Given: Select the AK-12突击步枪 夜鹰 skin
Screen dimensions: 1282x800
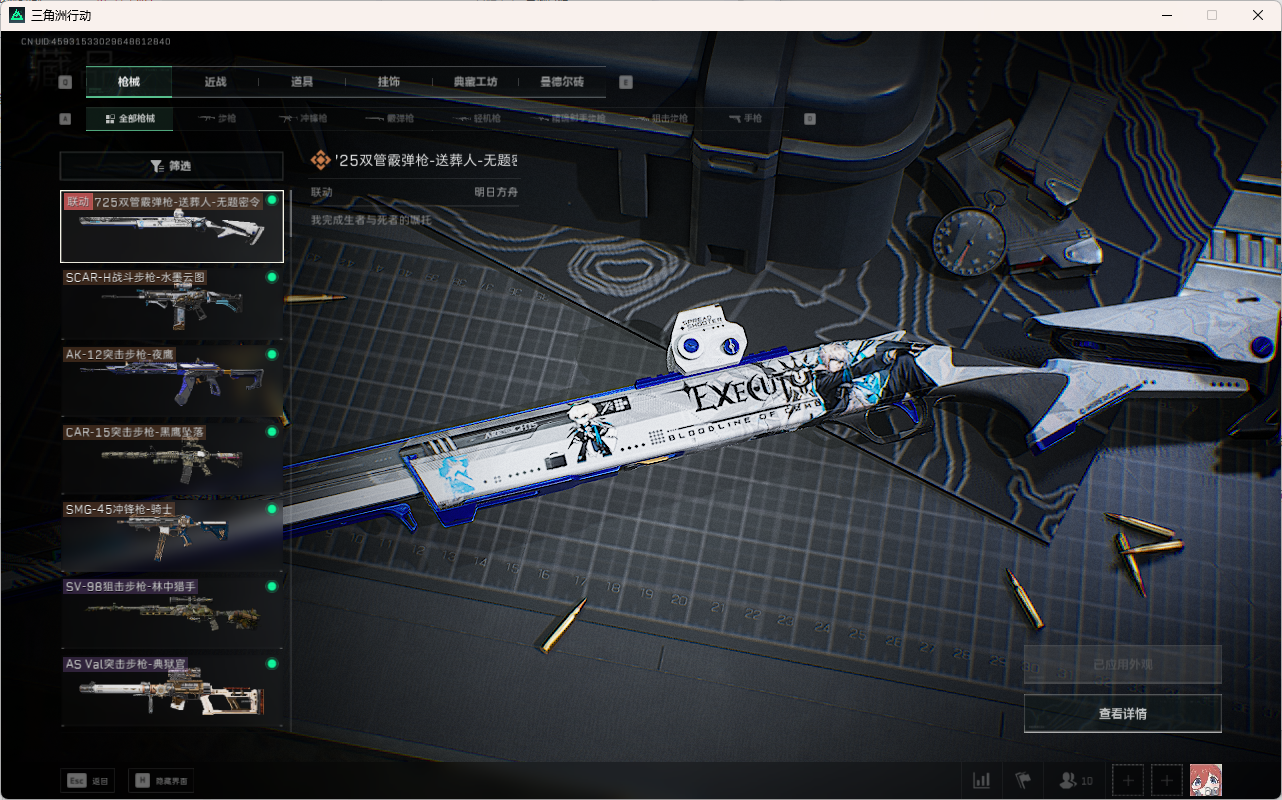Looking at the screenshot, I should tap(172, 381).
